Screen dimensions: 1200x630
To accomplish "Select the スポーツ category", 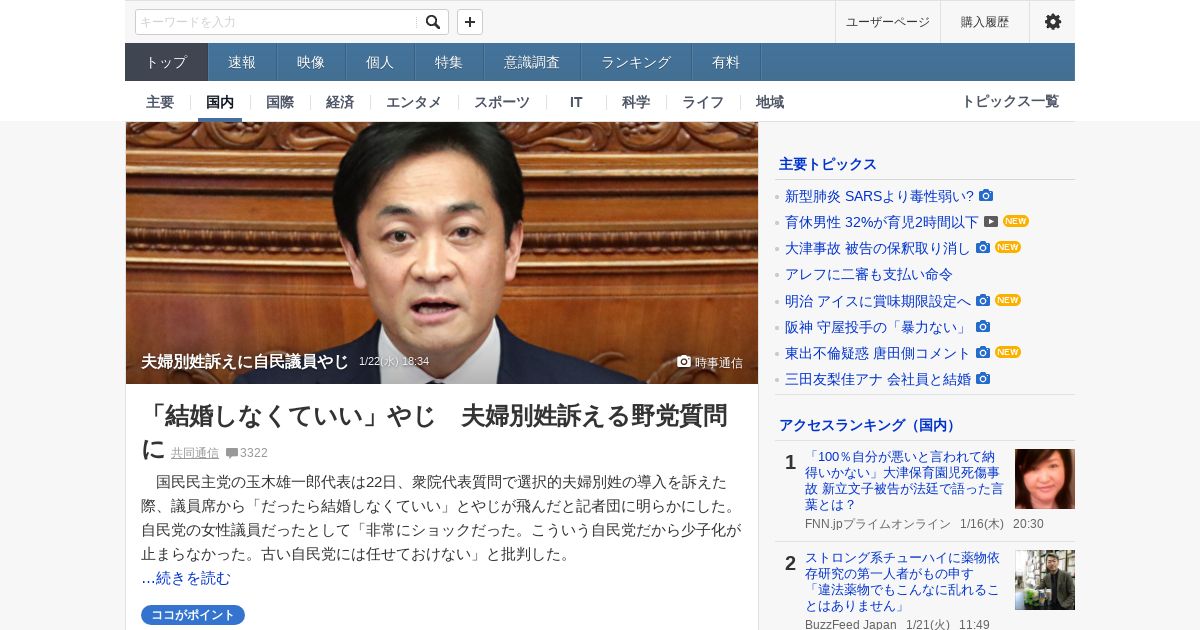I will coord(502,102).
